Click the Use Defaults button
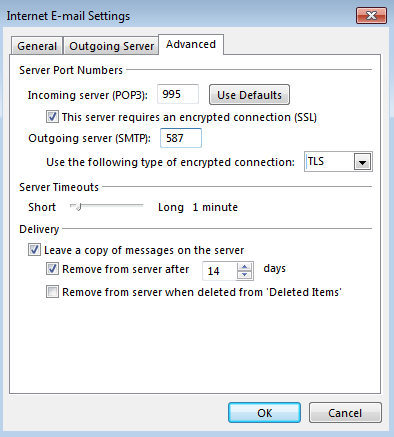 [x=249, y=95]
